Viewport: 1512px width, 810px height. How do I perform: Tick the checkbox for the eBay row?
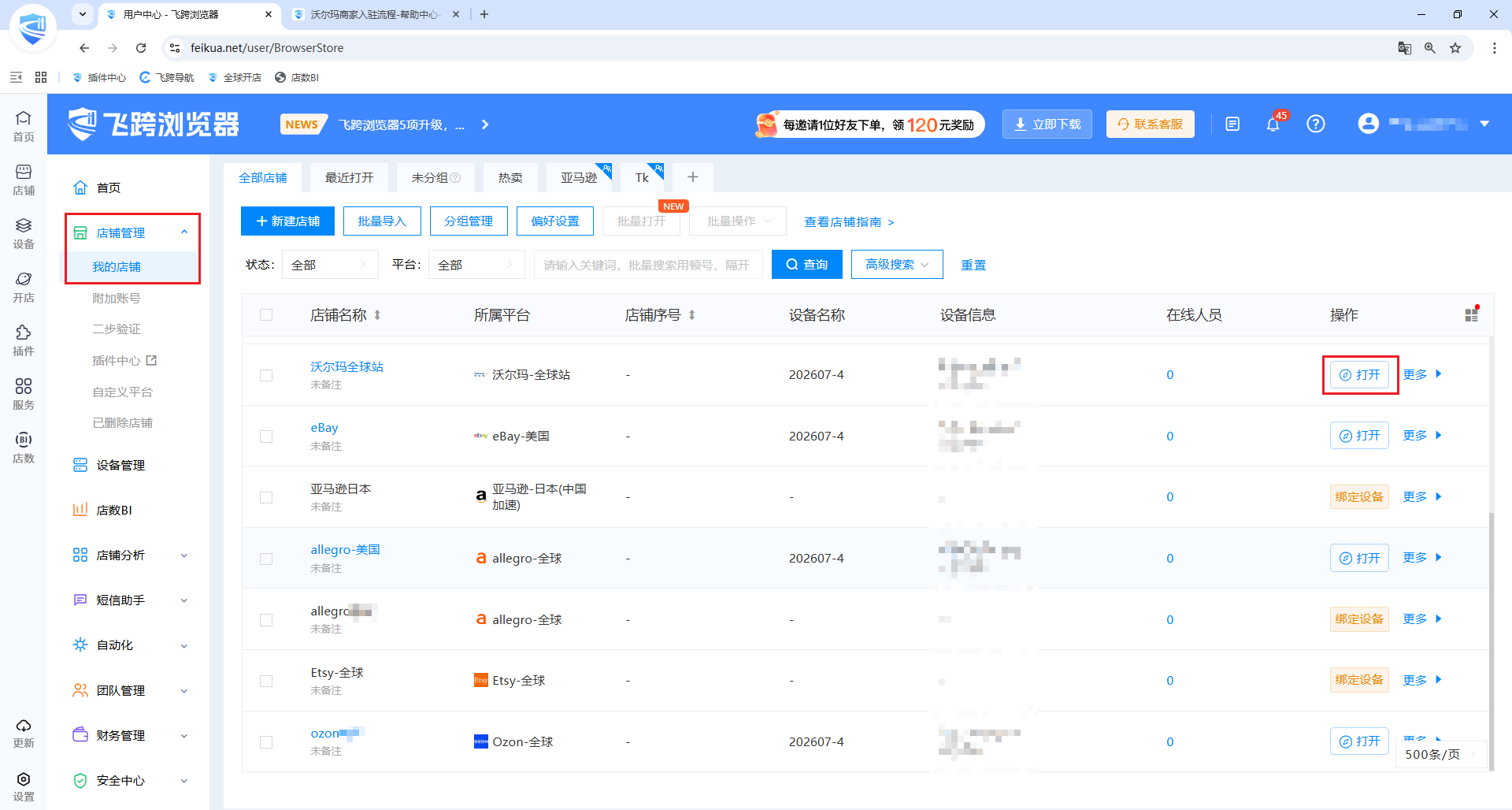pos(266,437)
